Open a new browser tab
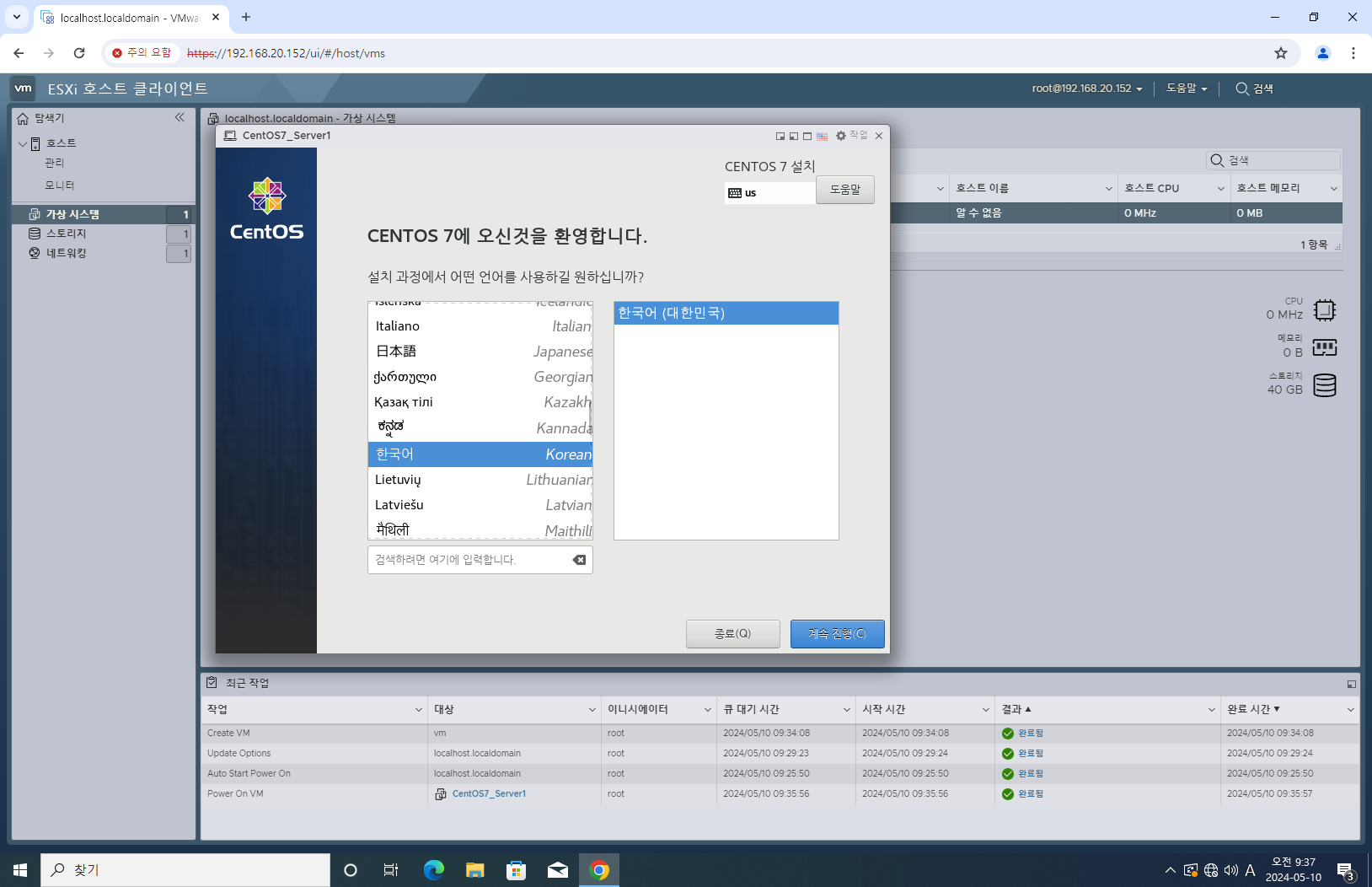Screen dimensions: 1372x887 tap(246, 17)
